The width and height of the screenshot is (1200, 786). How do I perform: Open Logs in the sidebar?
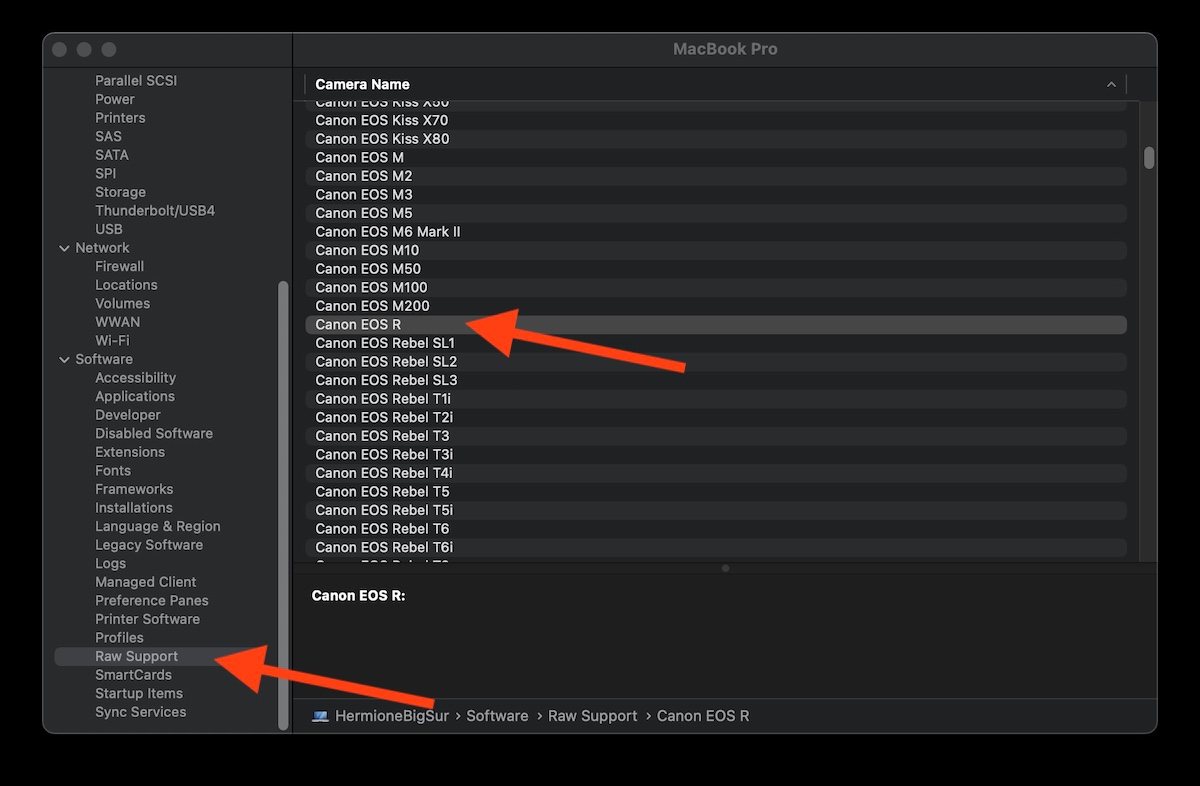(x=110, y=563)
